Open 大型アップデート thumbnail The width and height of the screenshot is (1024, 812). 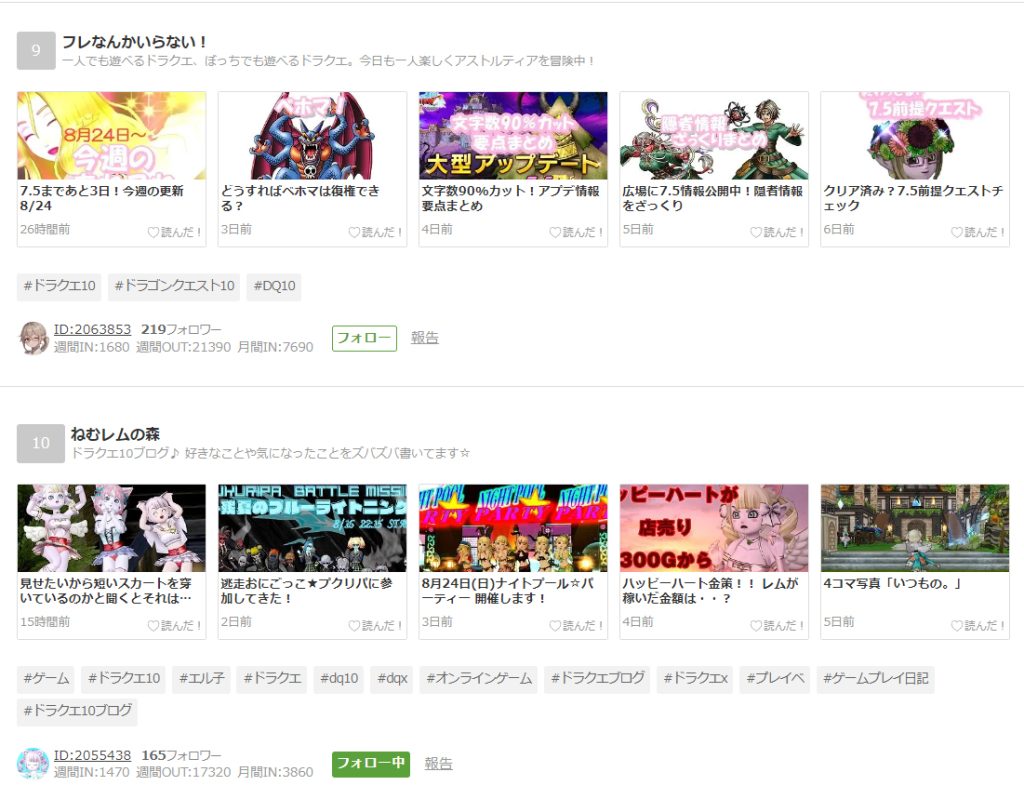point(513,136)
